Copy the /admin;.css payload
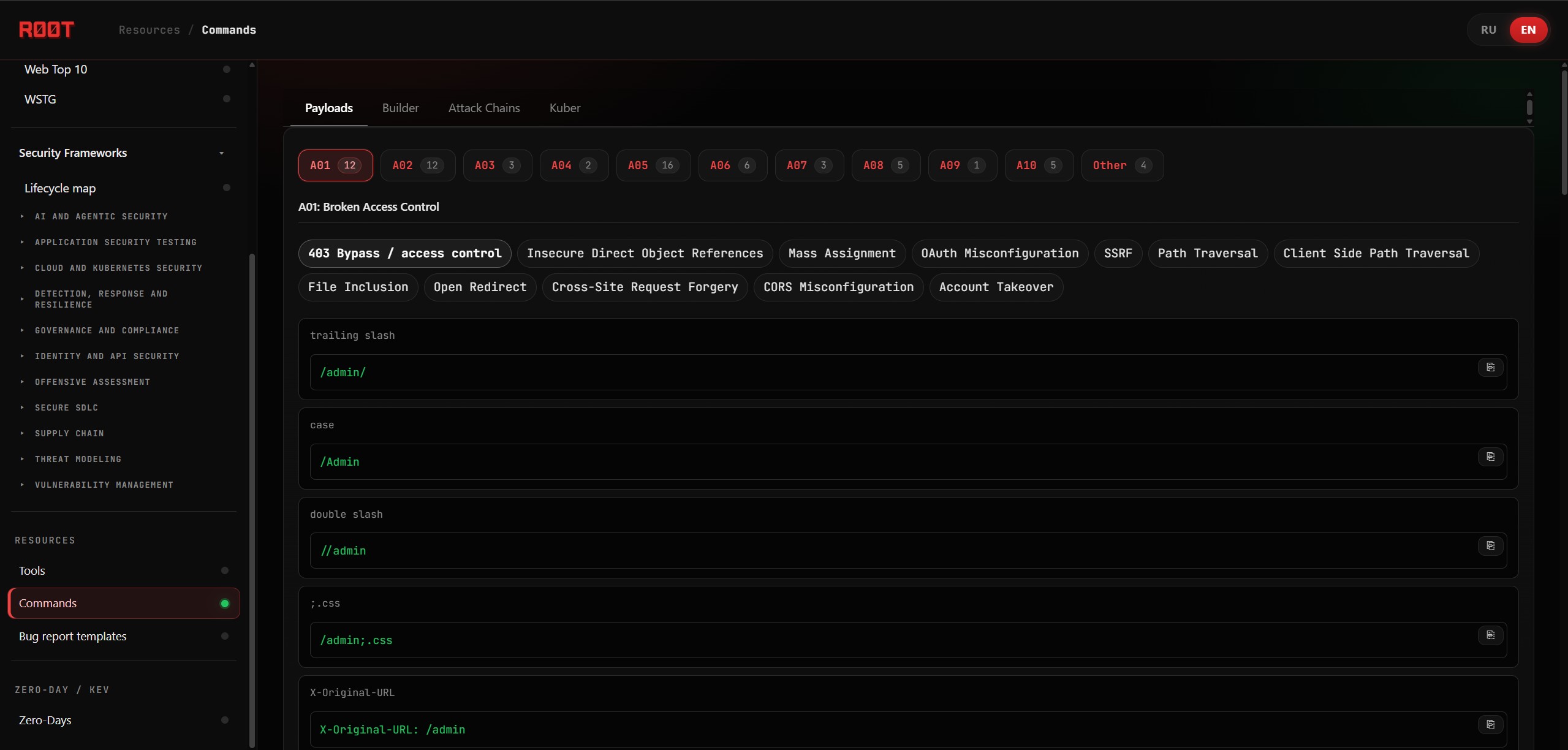The image size is (1568, 750). 1490,635
